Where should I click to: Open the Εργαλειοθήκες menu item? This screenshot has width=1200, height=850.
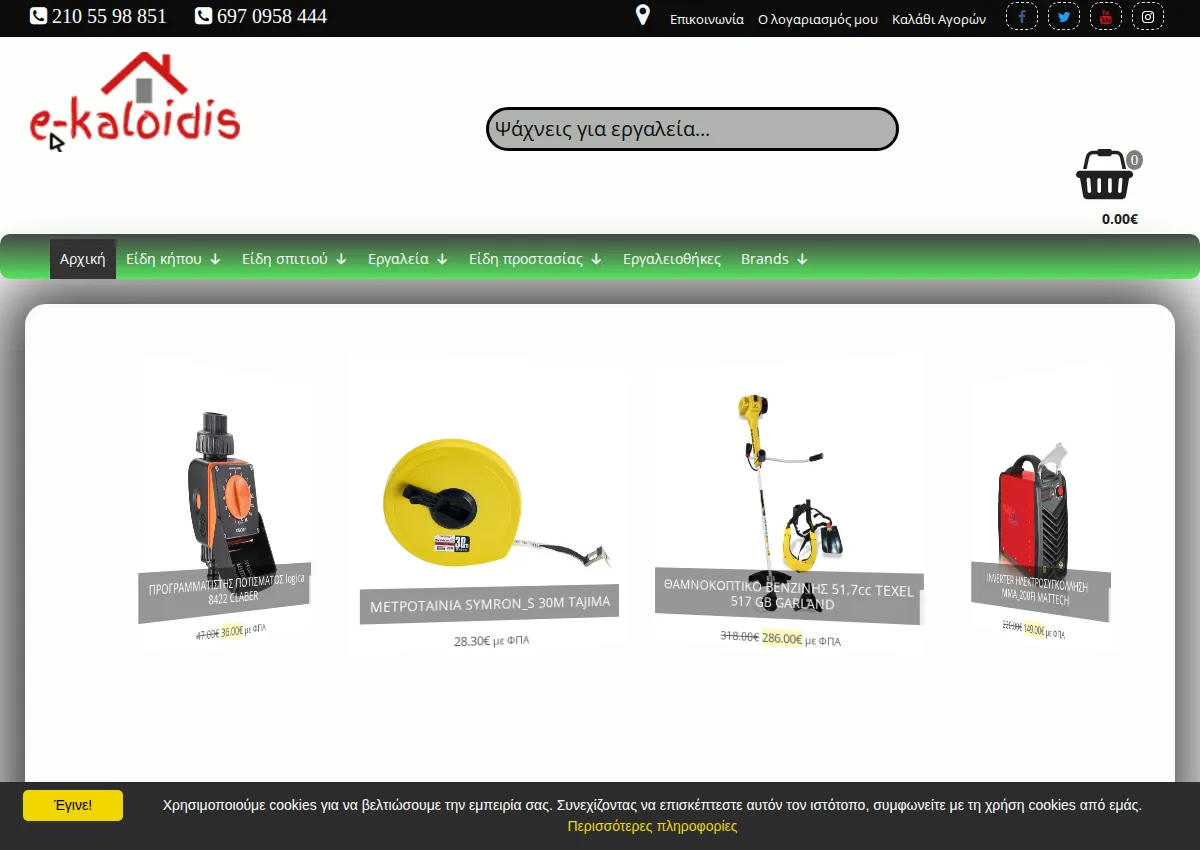click(x=672, y=259)
